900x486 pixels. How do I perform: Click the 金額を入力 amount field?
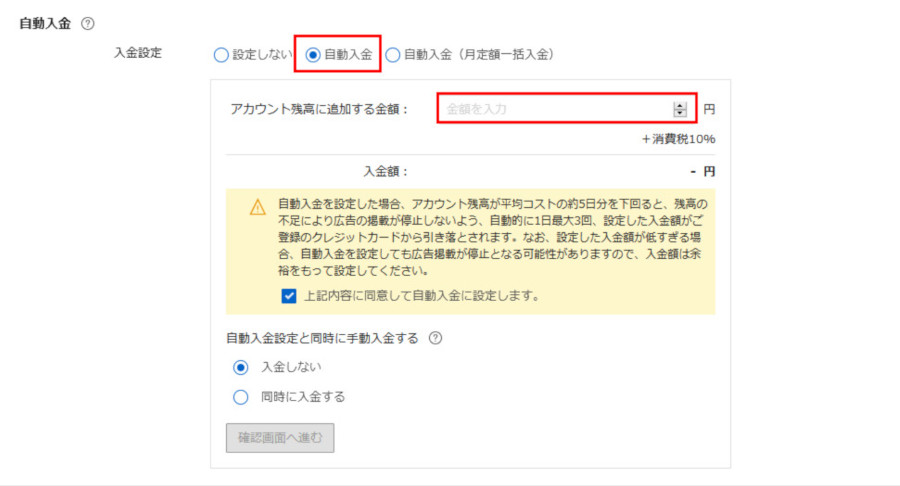(567, 108)
